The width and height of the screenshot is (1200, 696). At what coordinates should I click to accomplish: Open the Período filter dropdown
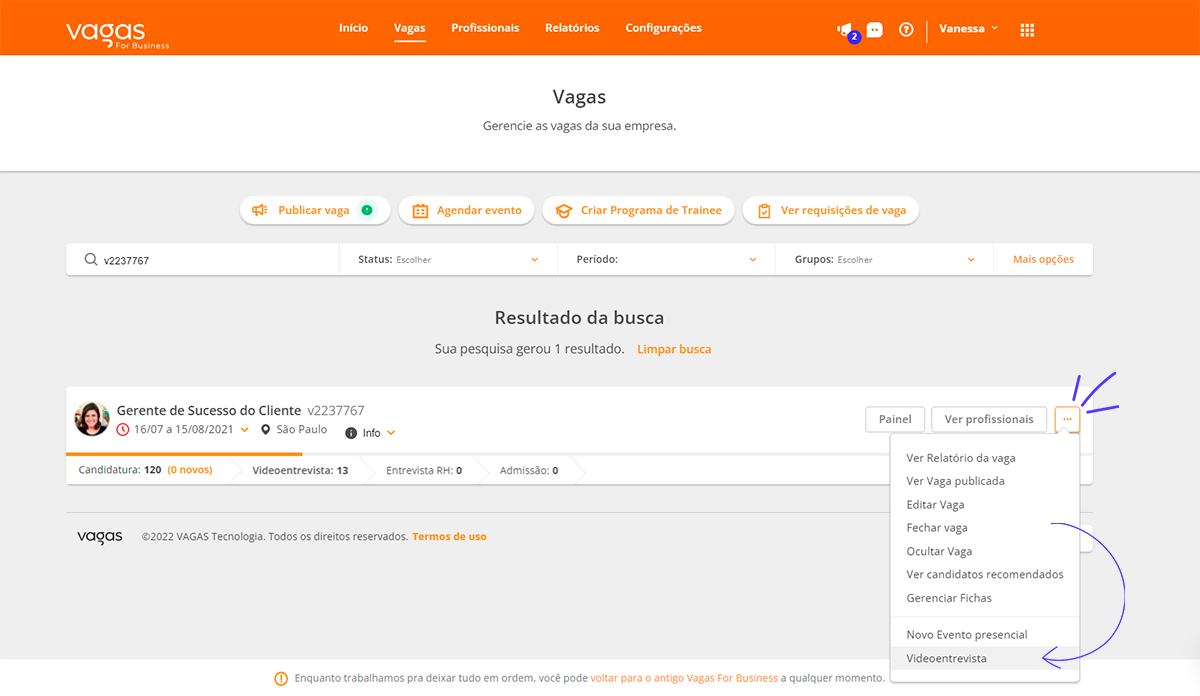tap(667, 259)
